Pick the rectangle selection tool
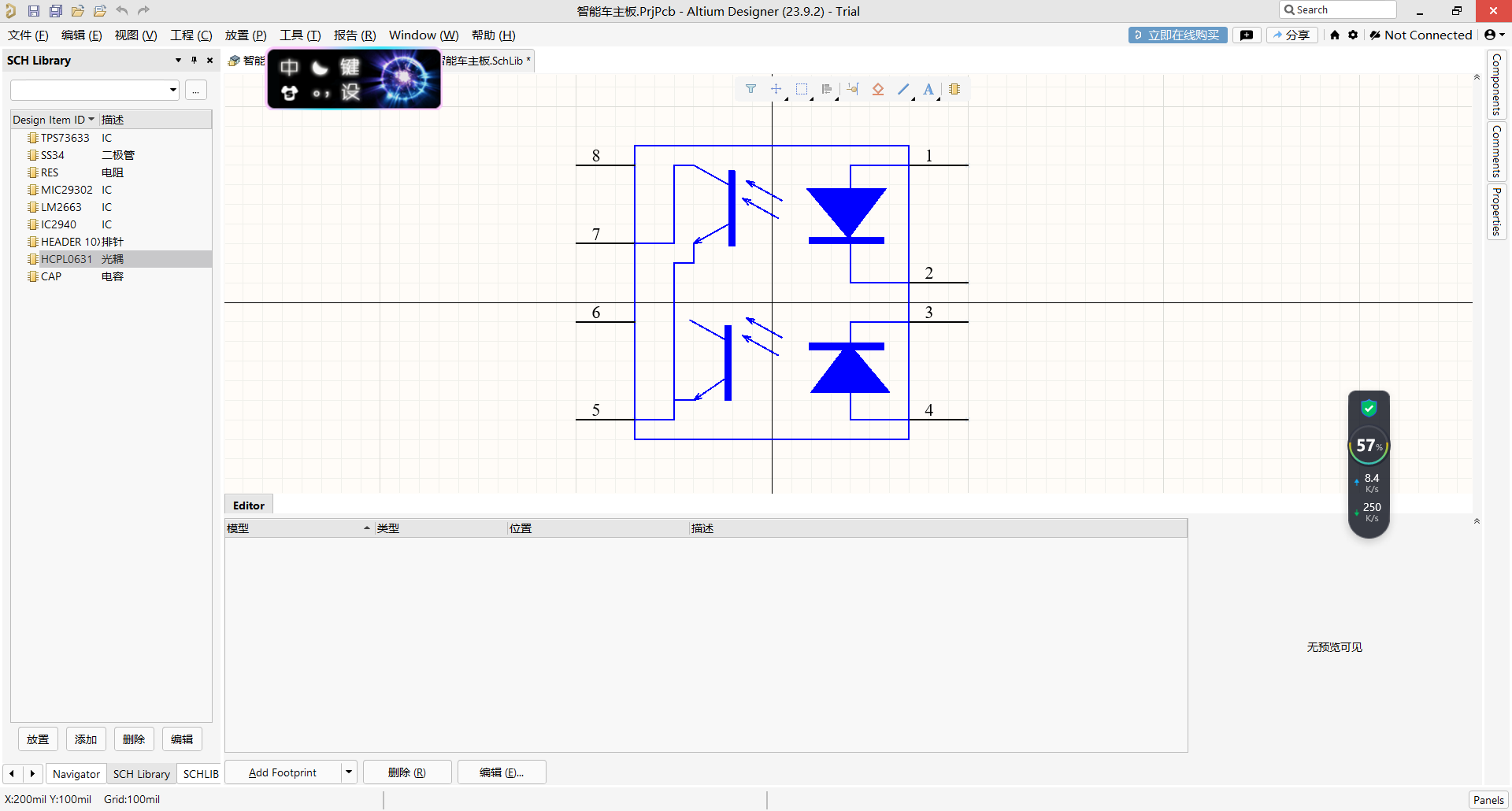This screenshot has width=1512, height=811. (802, 89)
